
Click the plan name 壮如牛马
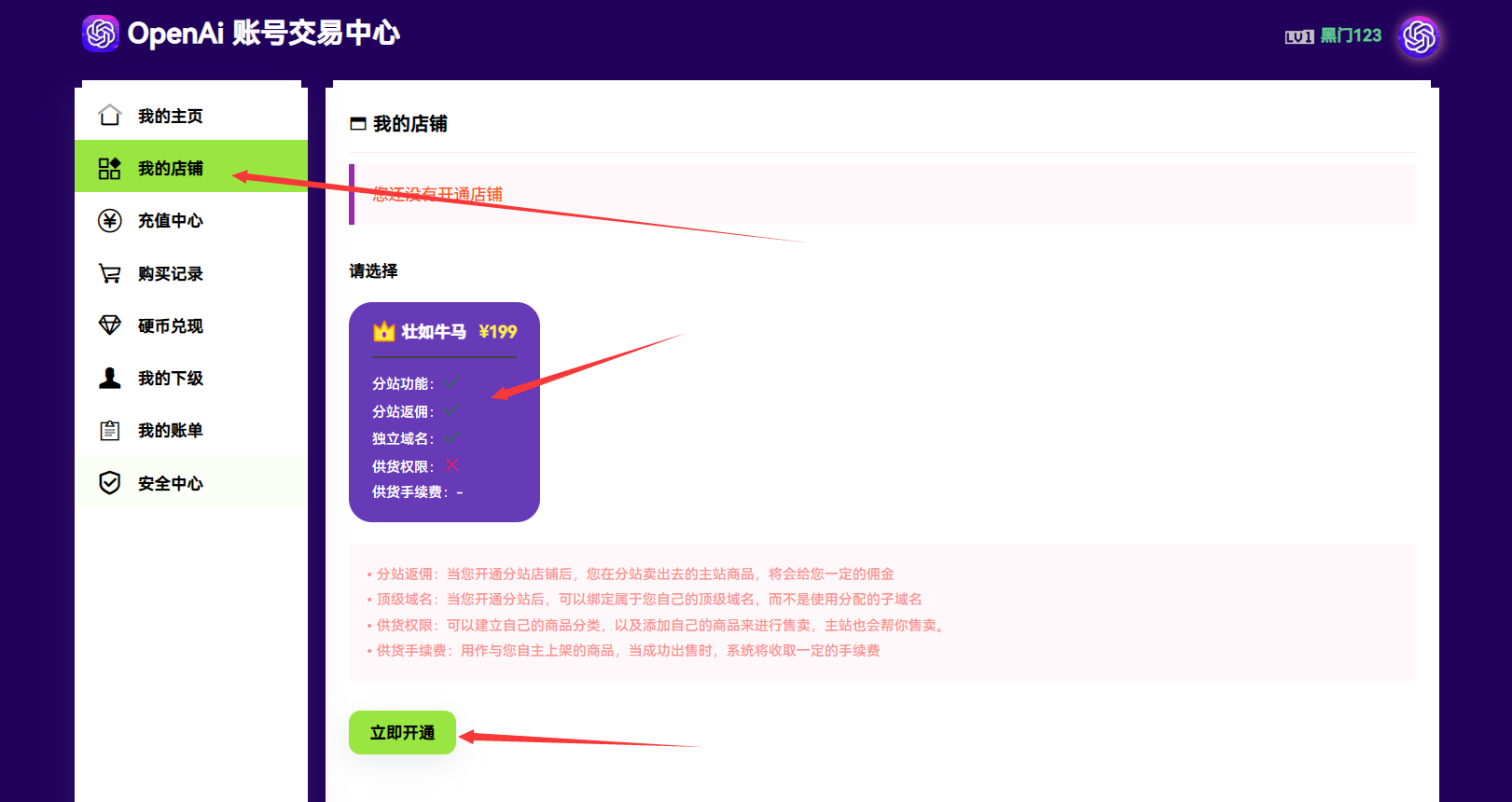click(434, 331)
